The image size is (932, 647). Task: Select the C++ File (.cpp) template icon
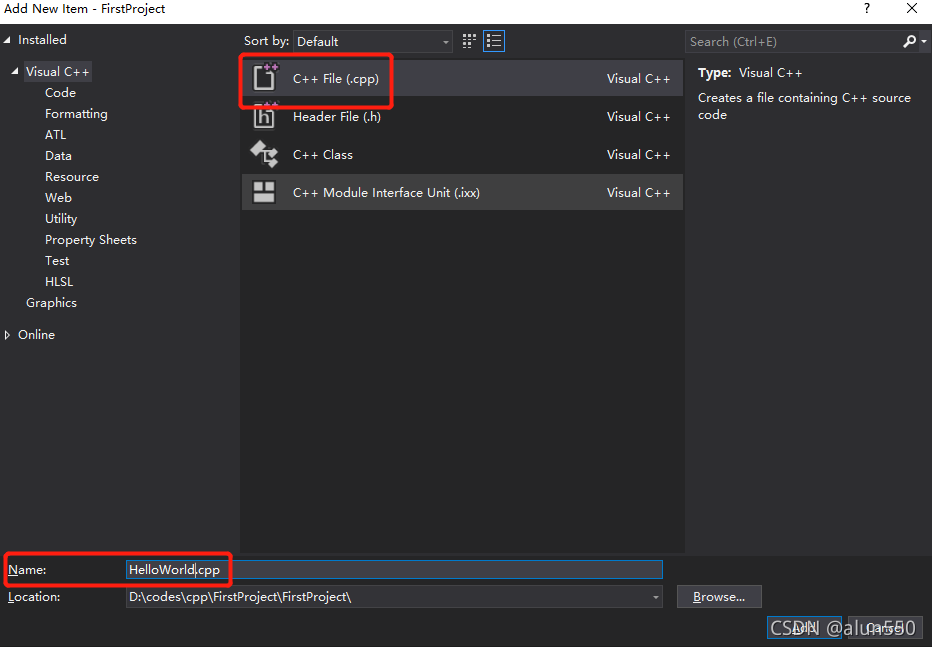(x=265, y=78)
